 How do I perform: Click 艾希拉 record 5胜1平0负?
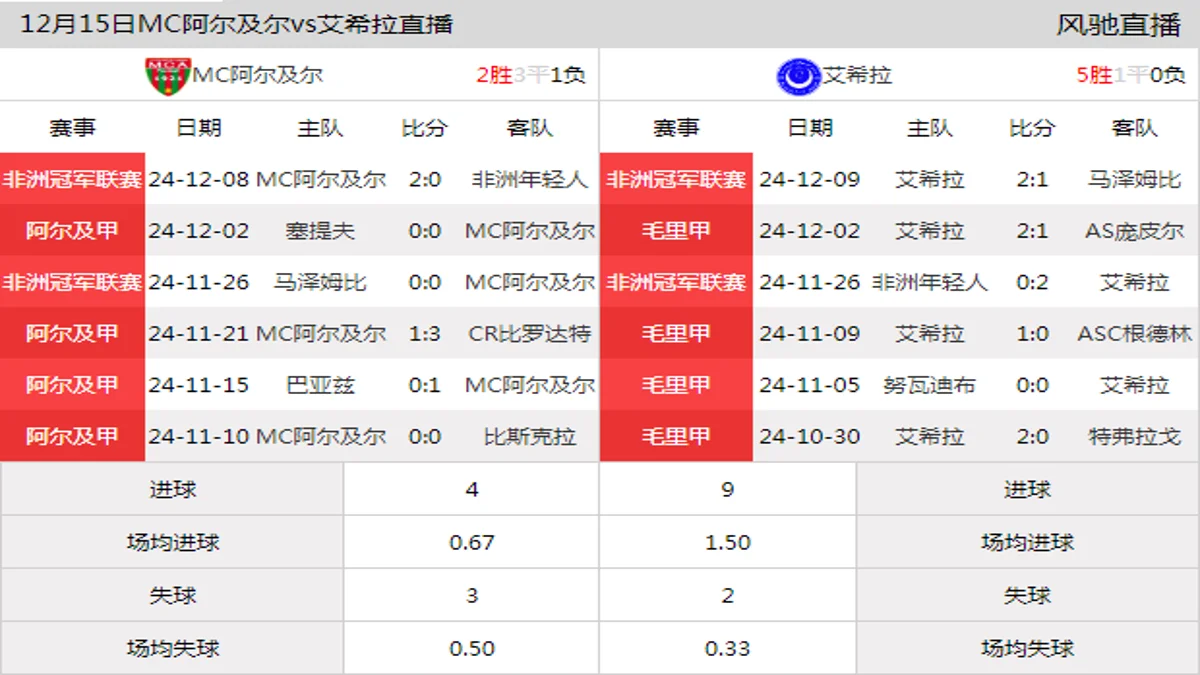[x=1131, y=75]
